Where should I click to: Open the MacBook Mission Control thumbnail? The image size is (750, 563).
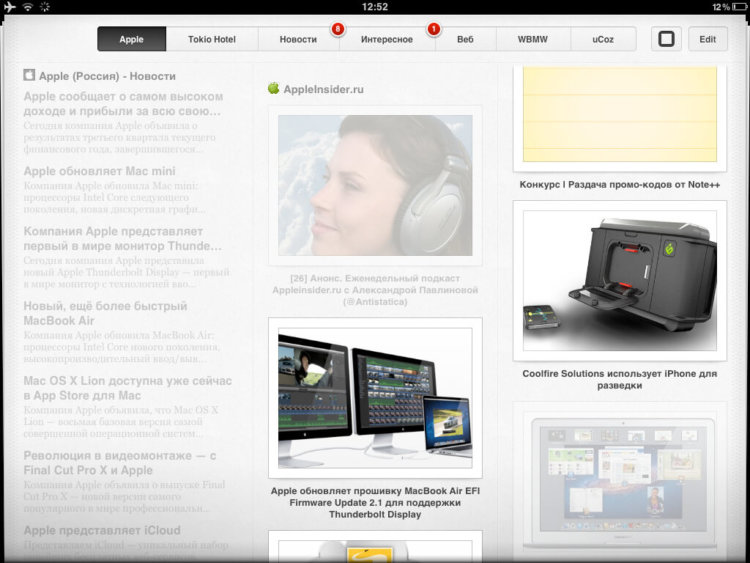[620, 481]
